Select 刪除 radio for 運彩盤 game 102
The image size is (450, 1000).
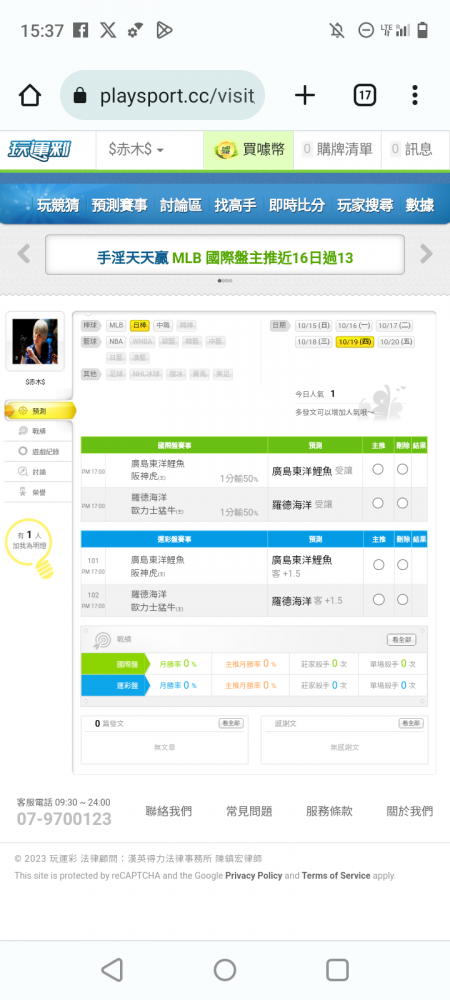click(x=403, y=599)
